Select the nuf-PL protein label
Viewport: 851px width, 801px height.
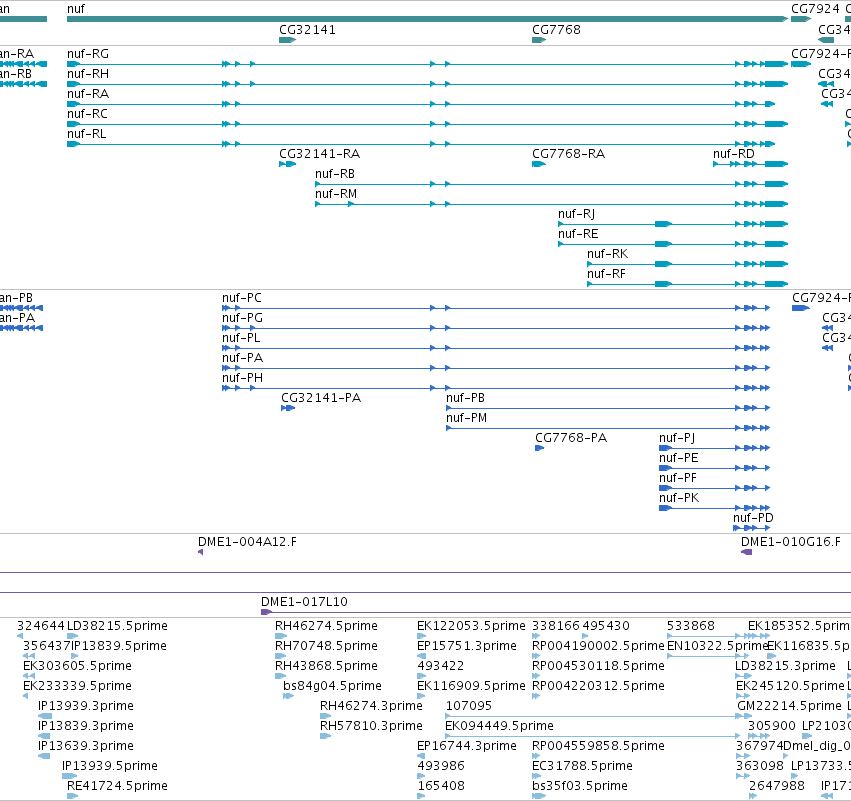[x=241, y=339]
